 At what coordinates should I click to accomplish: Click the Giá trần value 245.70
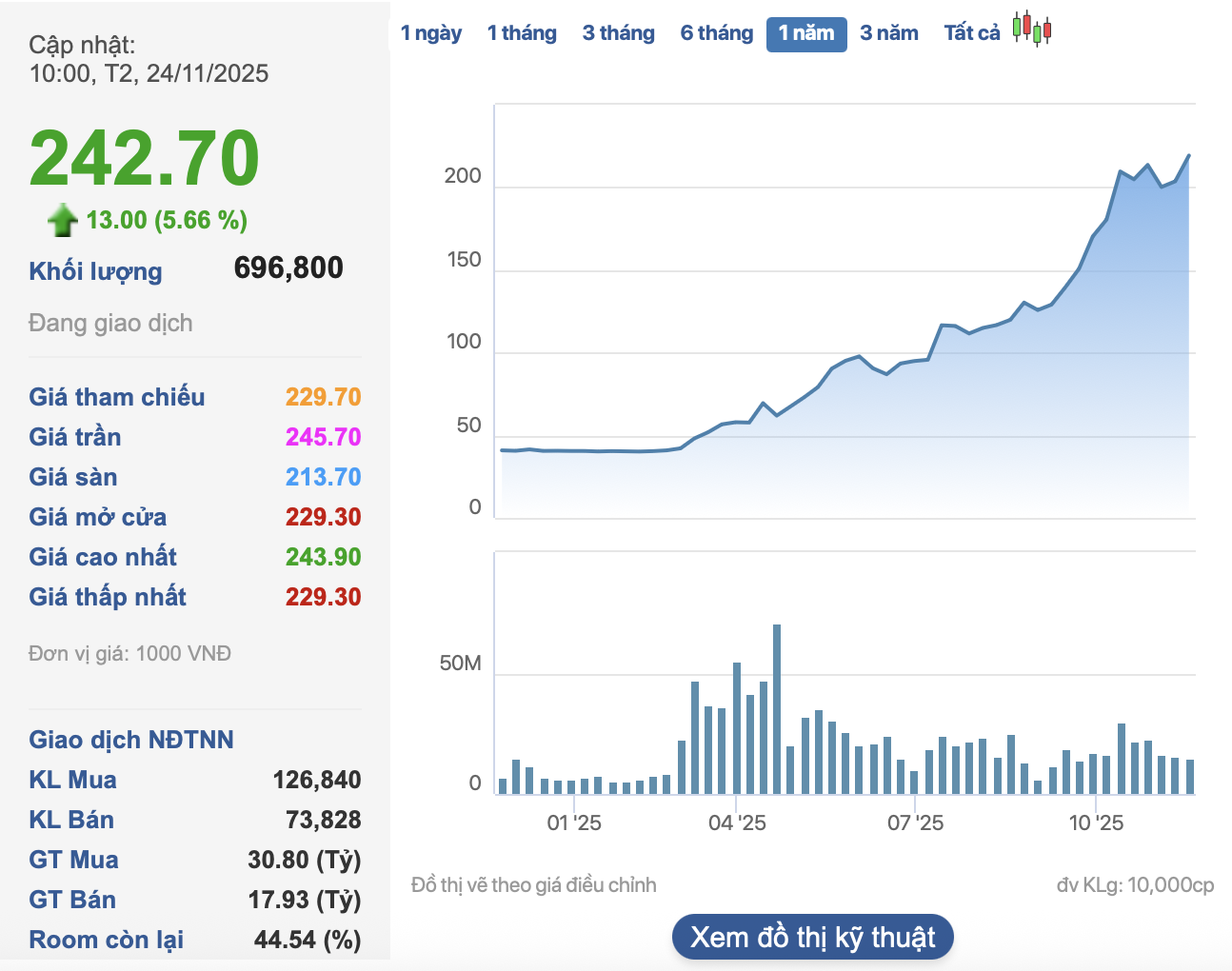323,437
